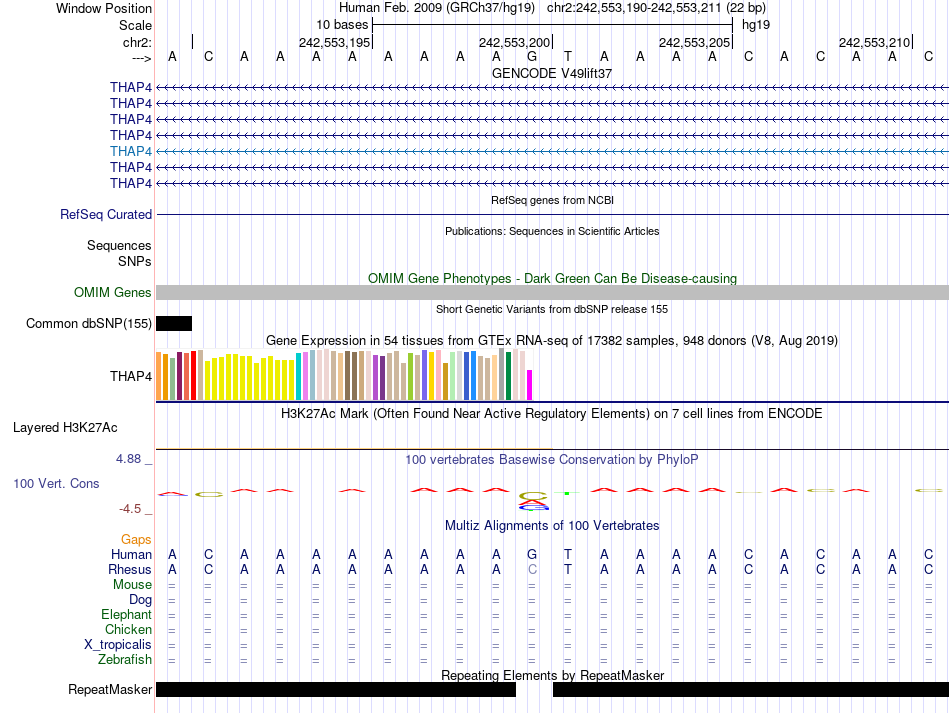Click the light-blue highlighted THAP4 transcript label
This screenshot has height=713, width=950.
click(131, 151)
